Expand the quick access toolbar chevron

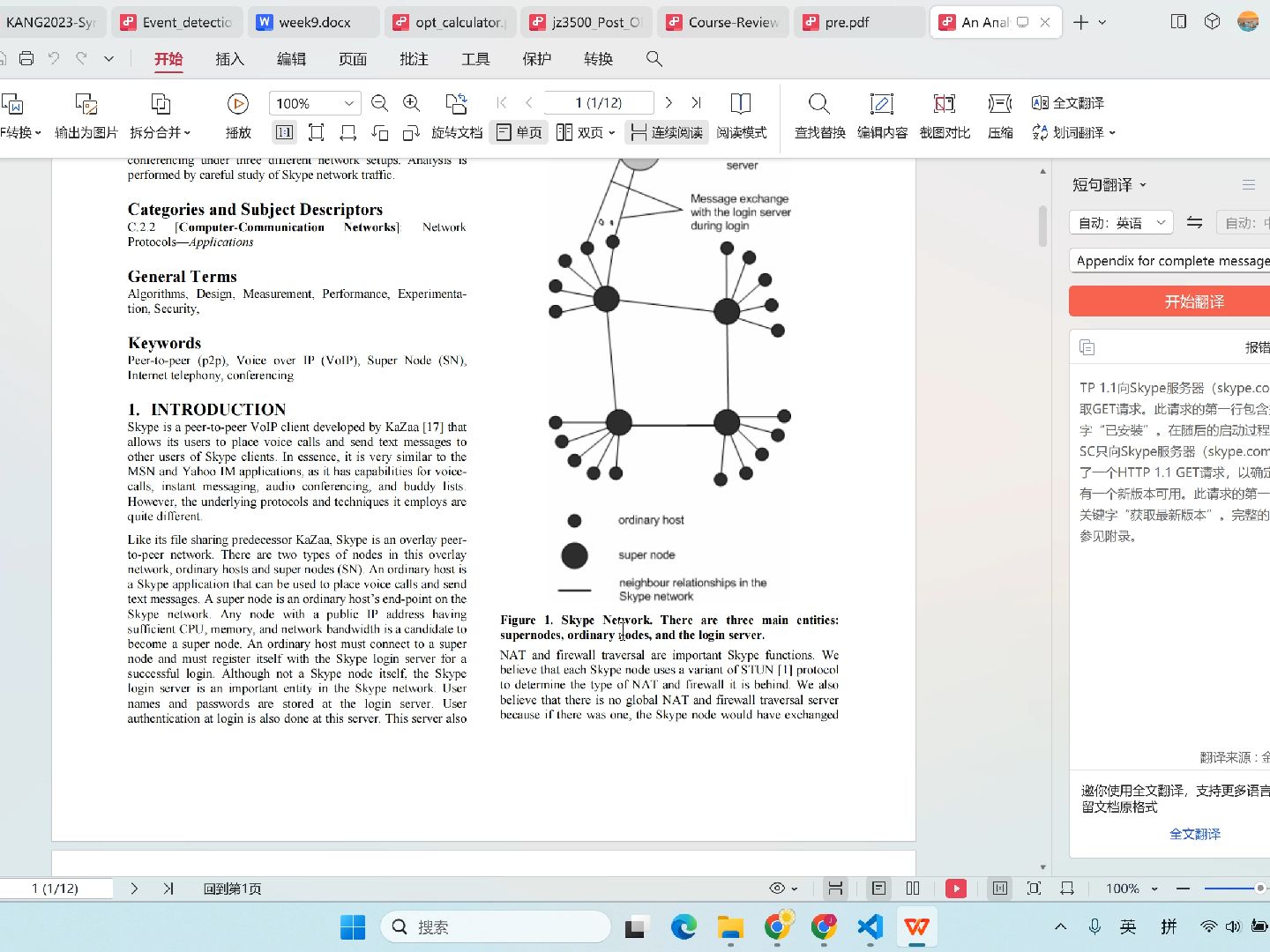pyautogui.click(x=108, y=59)
